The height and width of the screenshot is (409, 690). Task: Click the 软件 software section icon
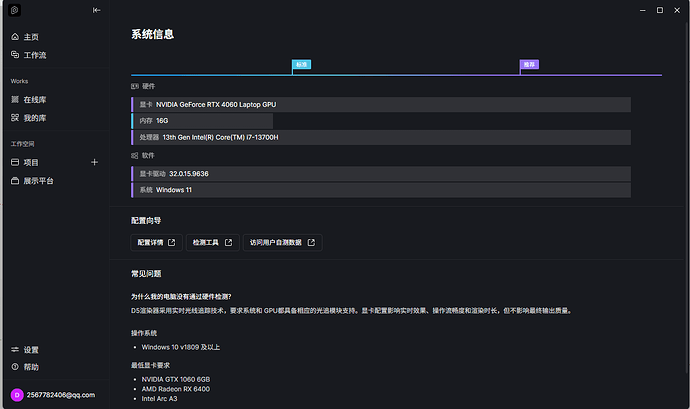pyautogui.click(x=135, y=156)
